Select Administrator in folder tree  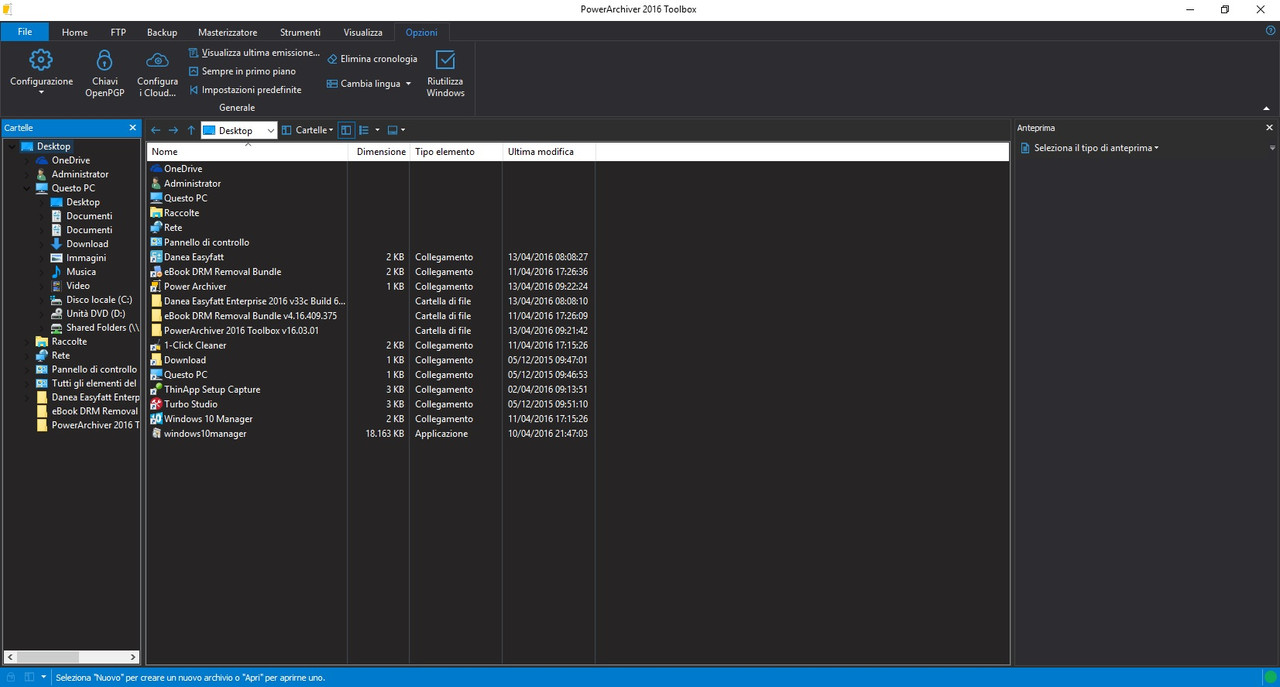tap(80, 174)
